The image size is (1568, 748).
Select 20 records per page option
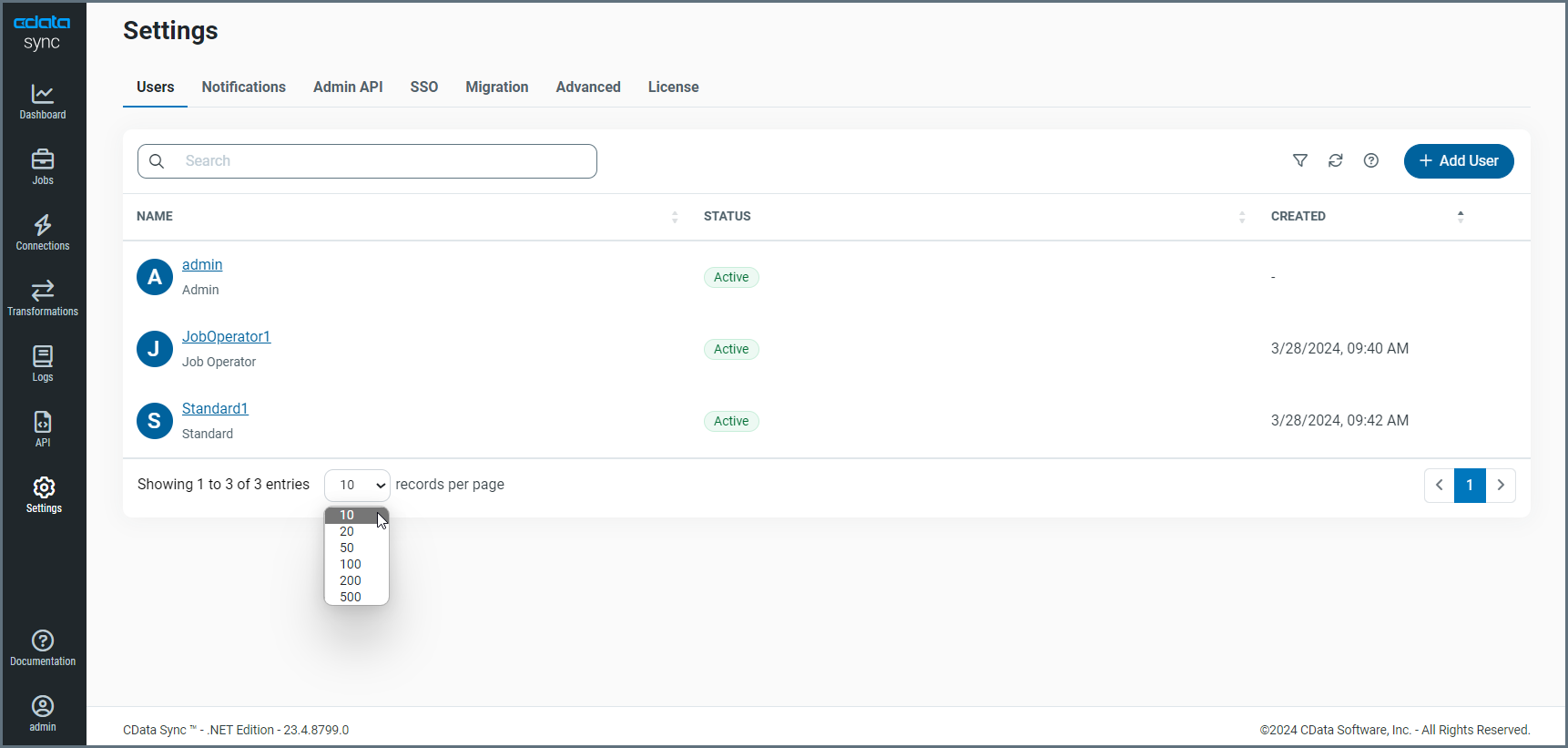click(x=347, y=532)
